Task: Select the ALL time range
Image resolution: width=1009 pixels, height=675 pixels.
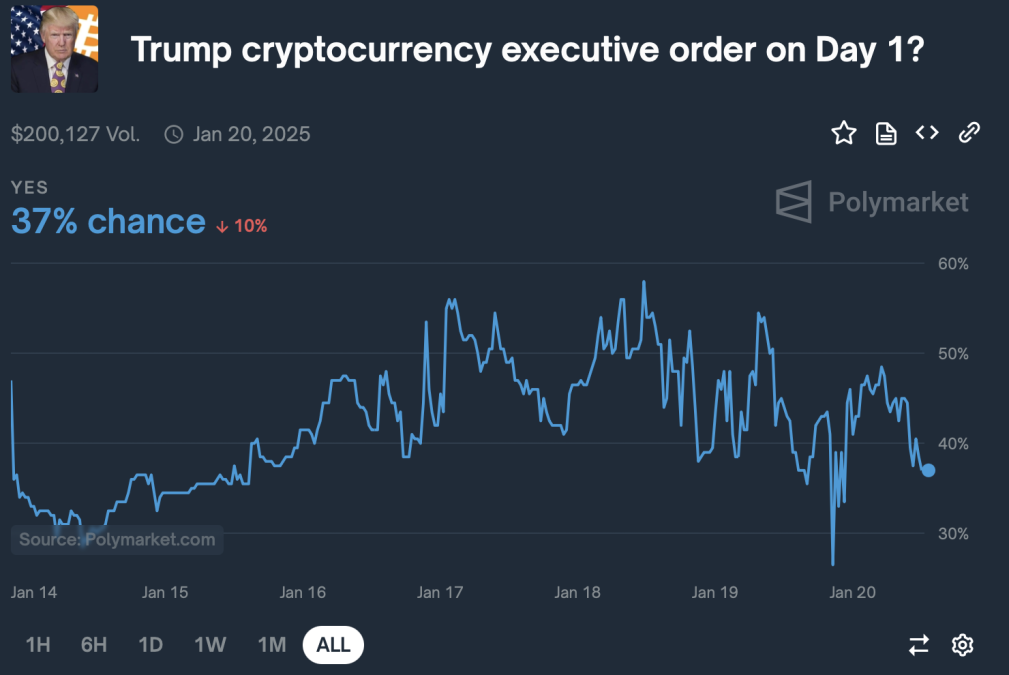Action: 333,645
